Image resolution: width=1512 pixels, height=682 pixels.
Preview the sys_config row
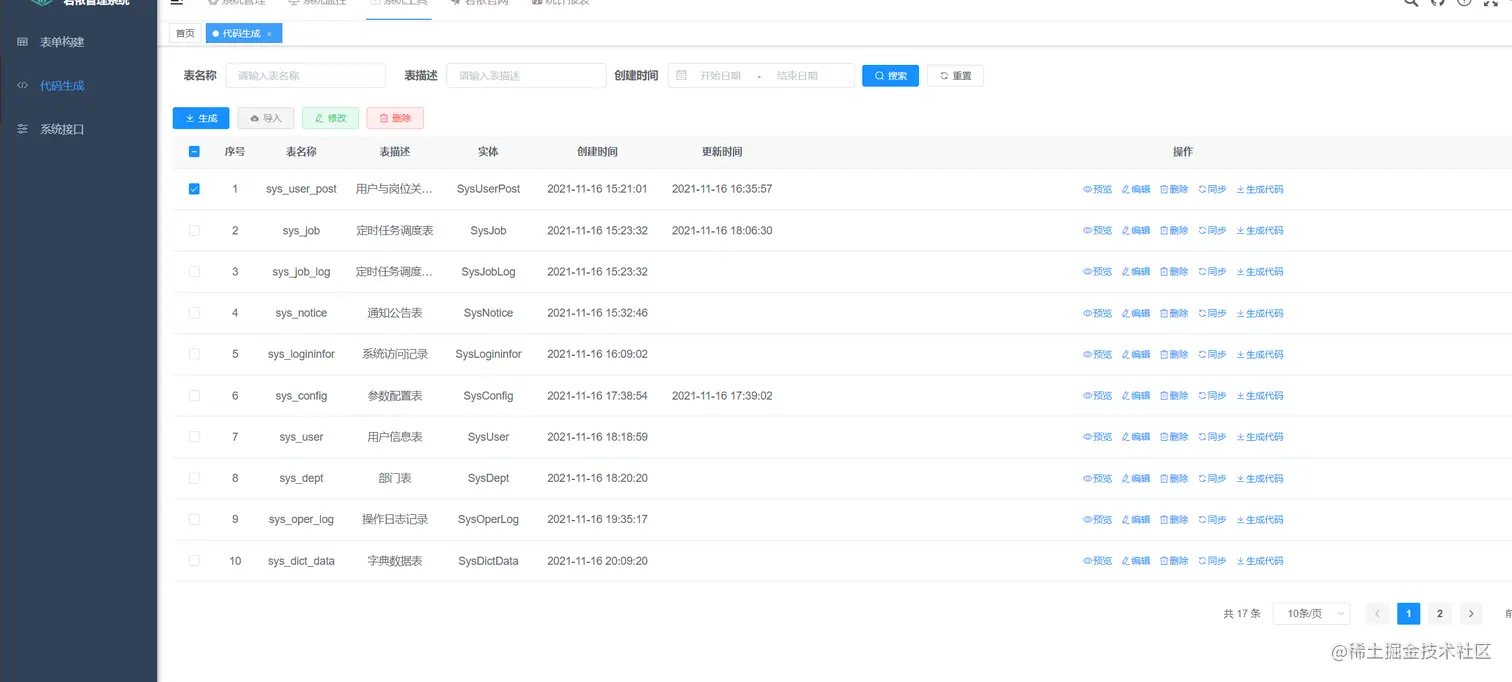[1097, 396]
